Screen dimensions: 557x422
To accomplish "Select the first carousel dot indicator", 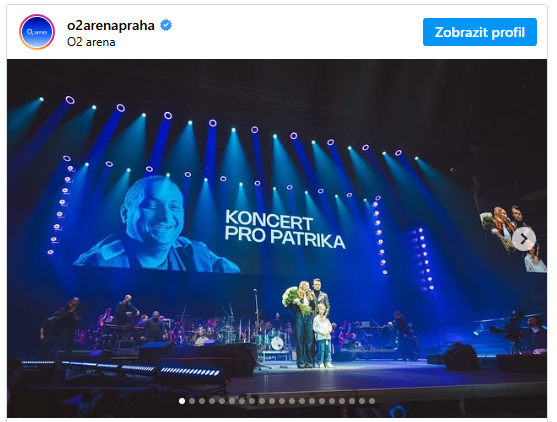I will pyautogui.click(x=182, y=401).
